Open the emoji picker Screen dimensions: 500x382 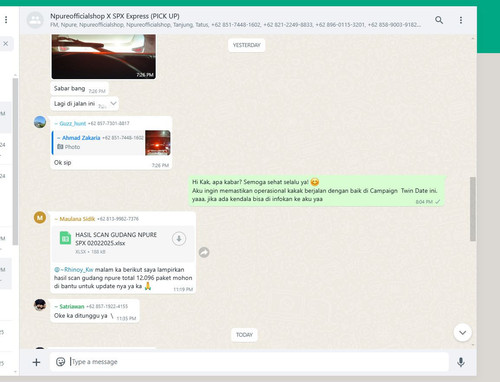[60, 362]
